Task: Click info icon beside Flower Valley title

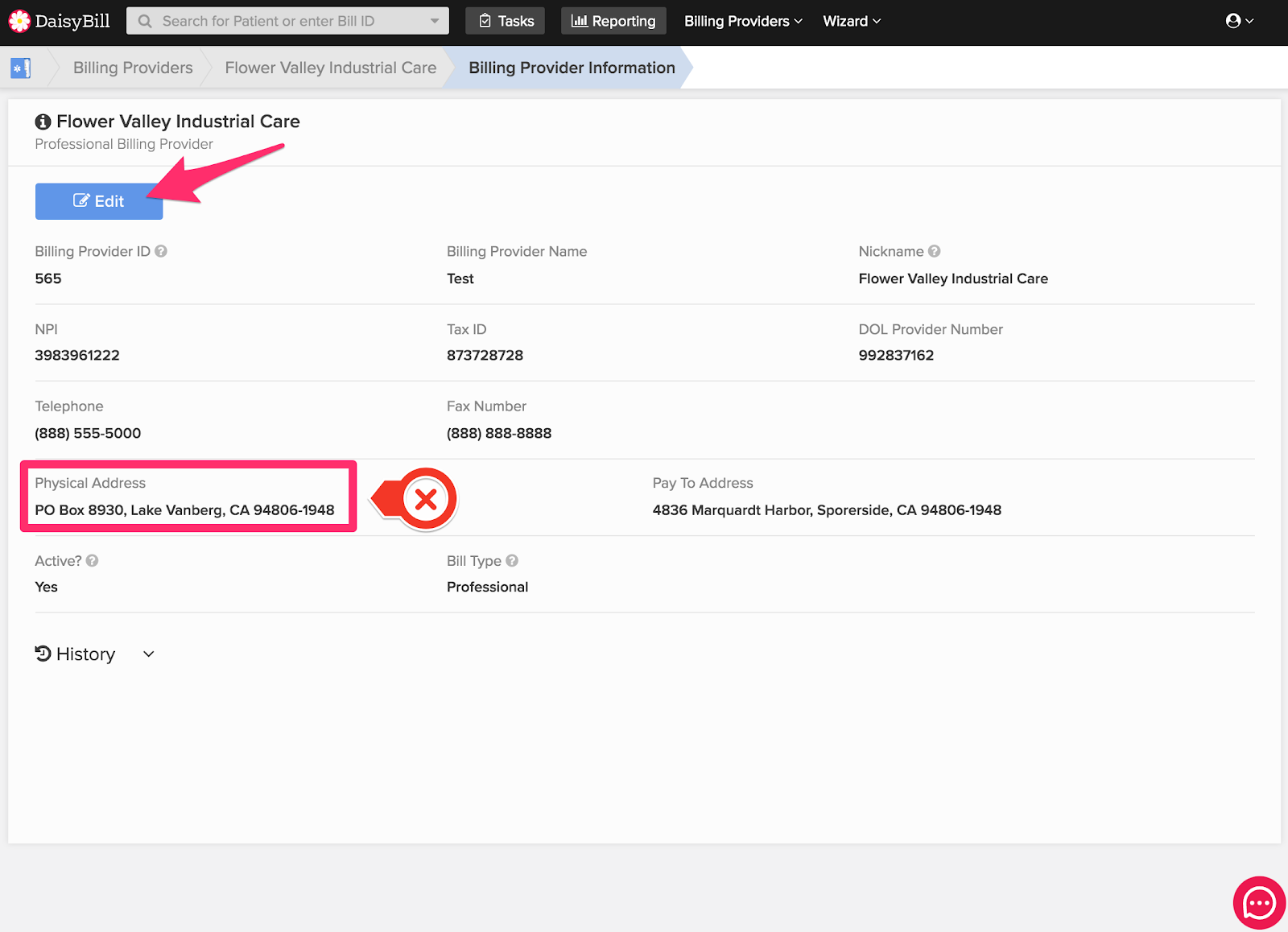Action: point(43,122)
